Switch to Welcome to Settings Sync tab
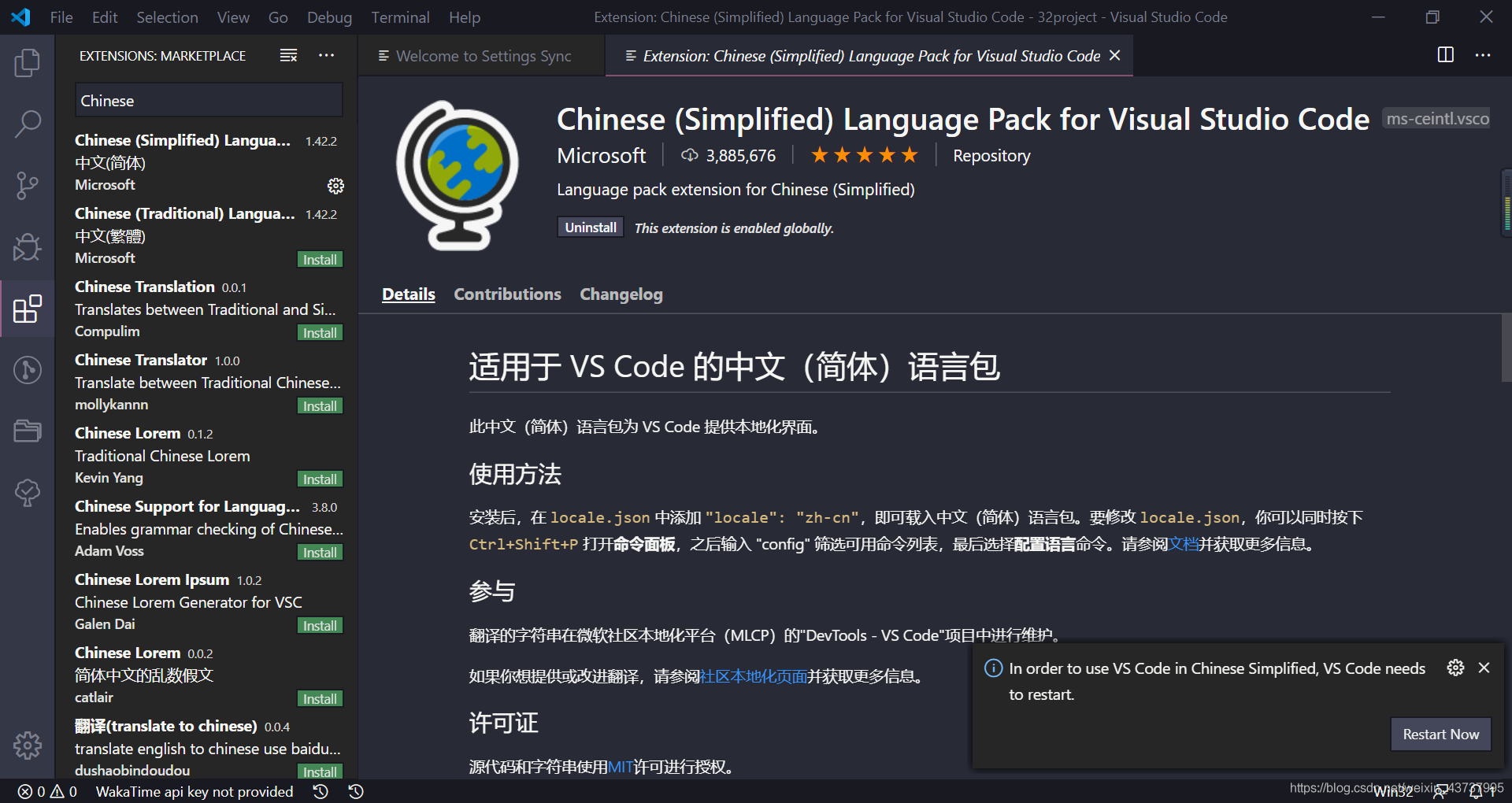1512x803 pixels. click(x=483, y=56)
